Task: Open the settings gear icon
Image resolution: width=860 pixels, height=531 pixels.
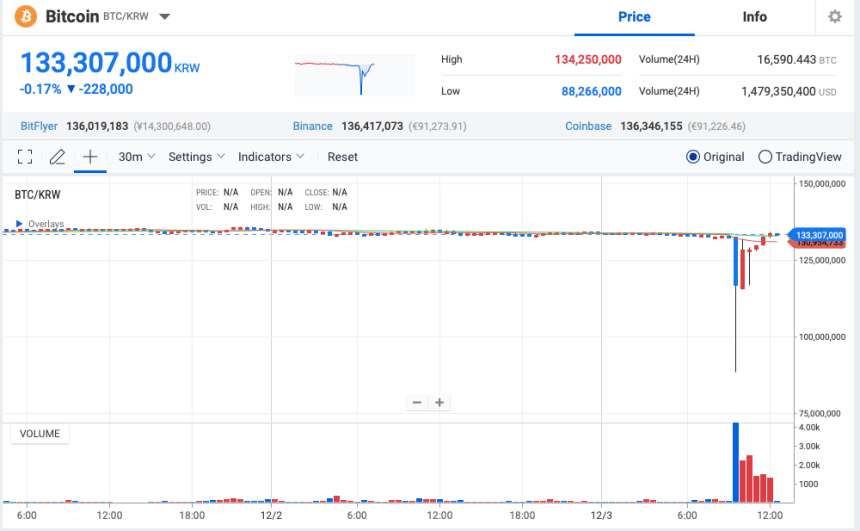Action: tap(835, 17)
